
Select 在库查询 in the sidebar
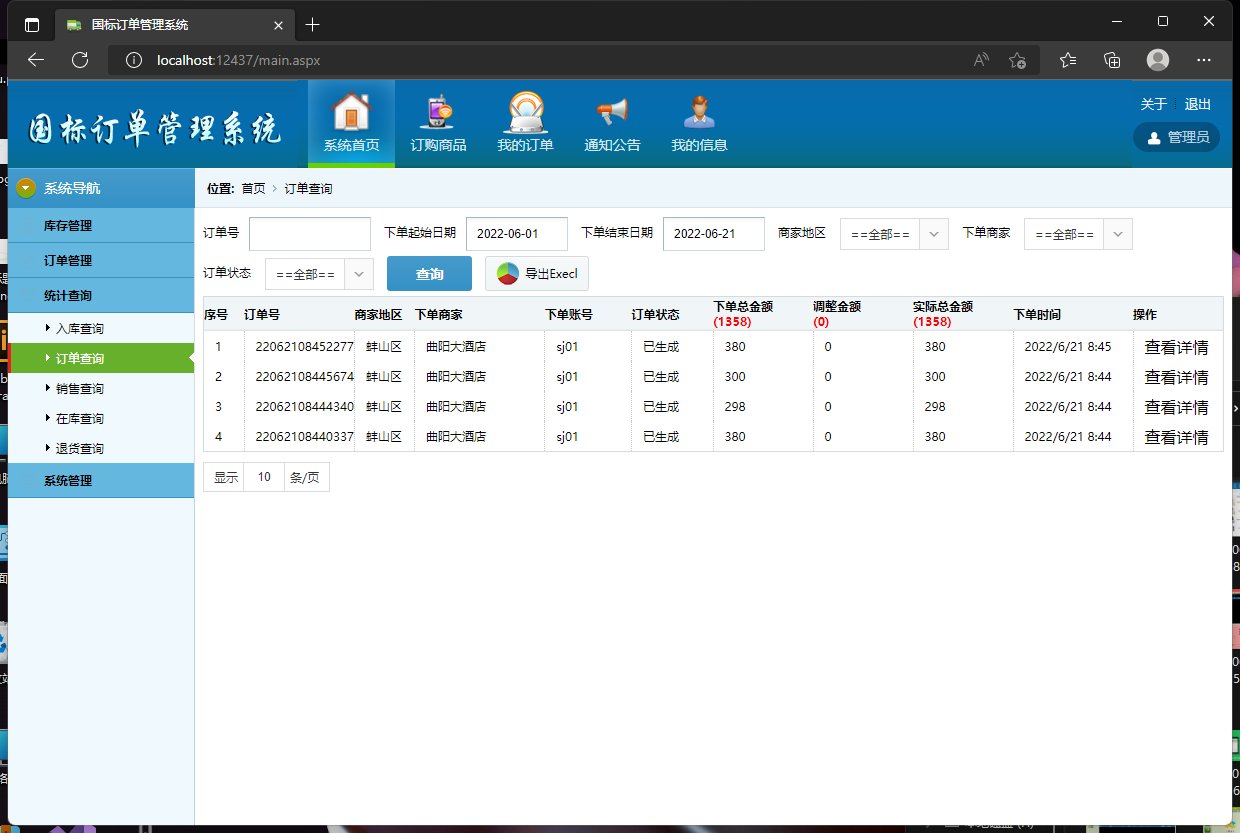(x=80, y=418)
